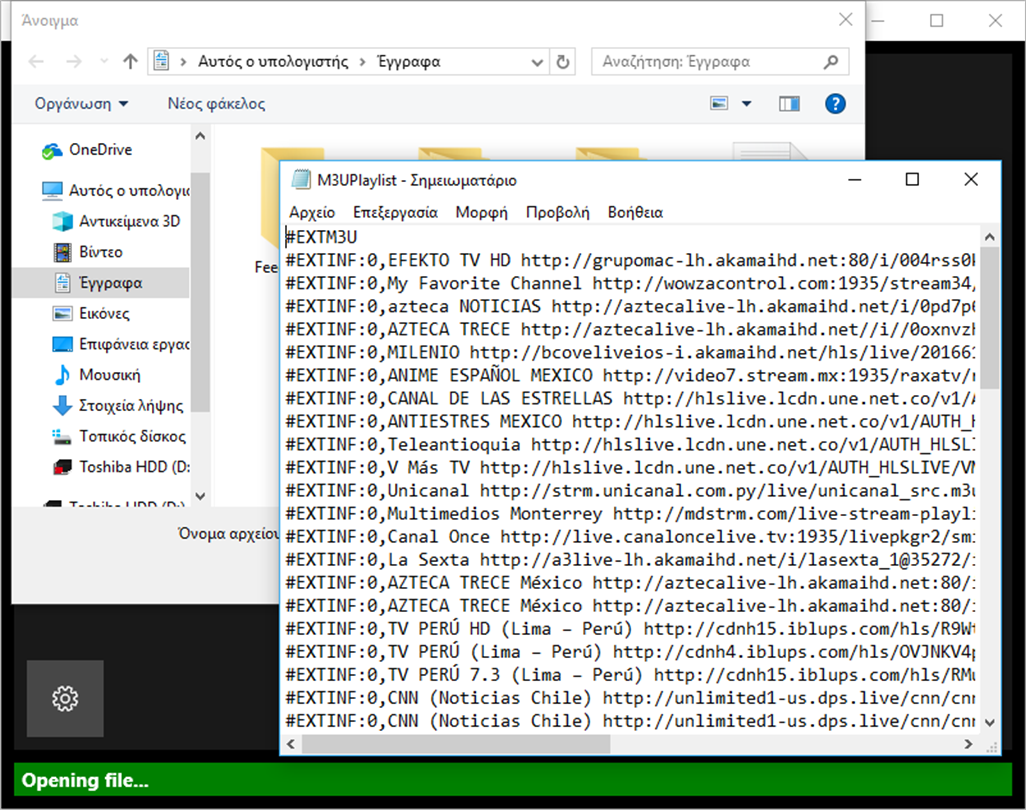
Task: Select Επιφάνεια εργασίας in navigation pane
Action: click(x=120, y=344)
